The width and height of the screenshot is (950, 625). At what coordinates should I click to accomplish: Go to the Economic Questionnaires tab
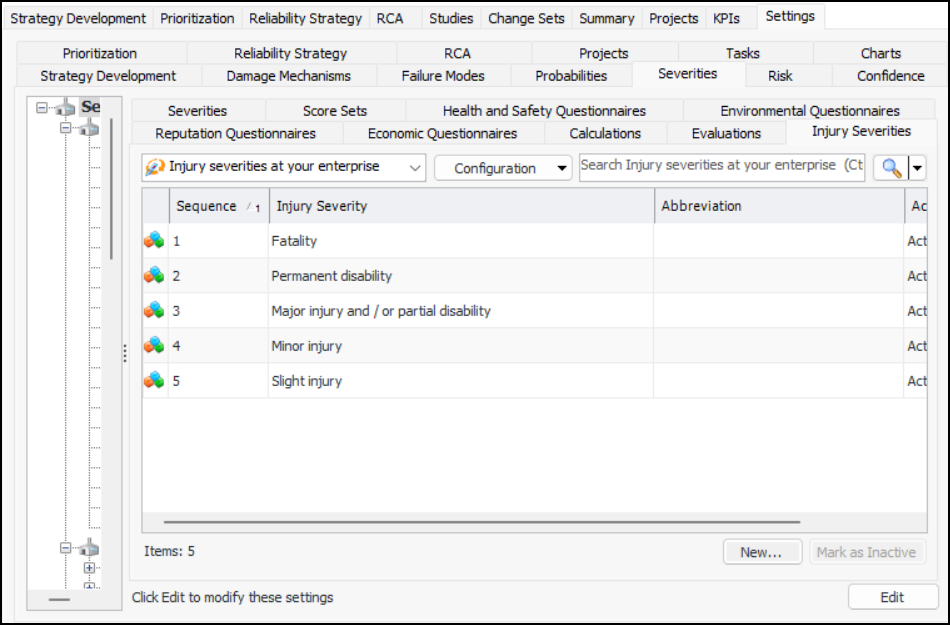click(x=442, y=133)
